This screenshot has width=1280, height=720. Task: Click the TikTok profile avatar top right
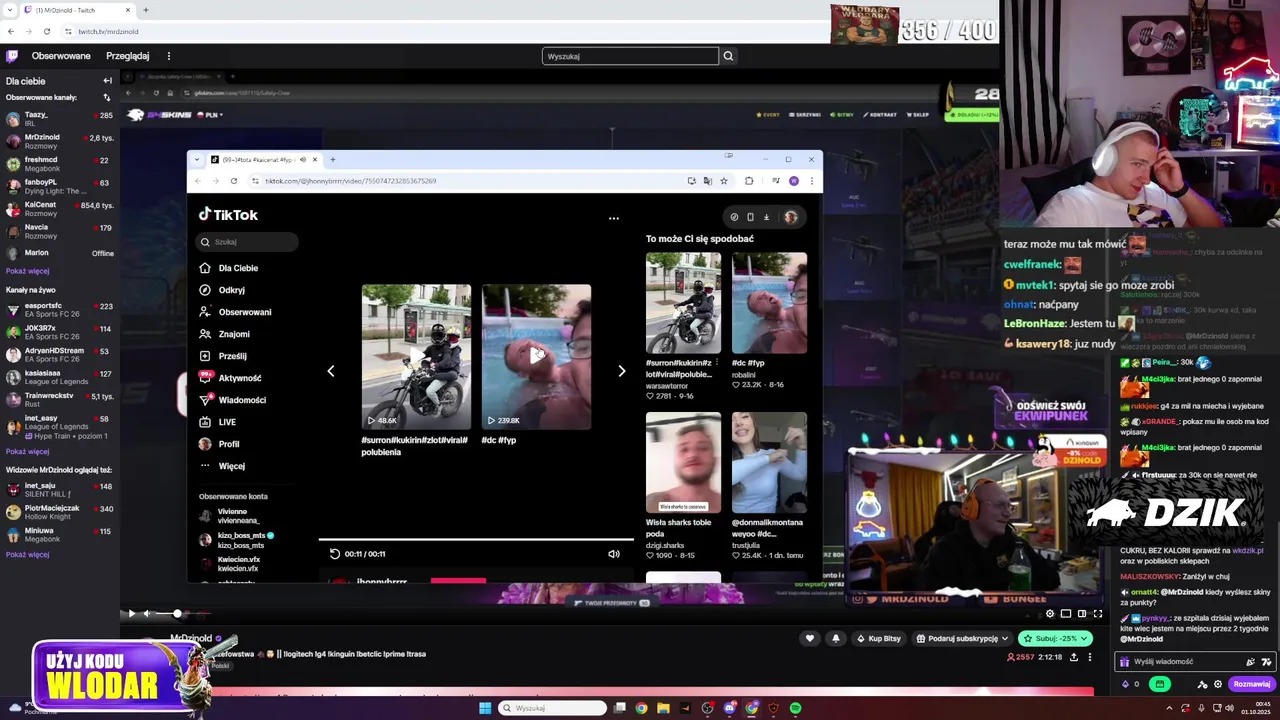pos(790,217)
